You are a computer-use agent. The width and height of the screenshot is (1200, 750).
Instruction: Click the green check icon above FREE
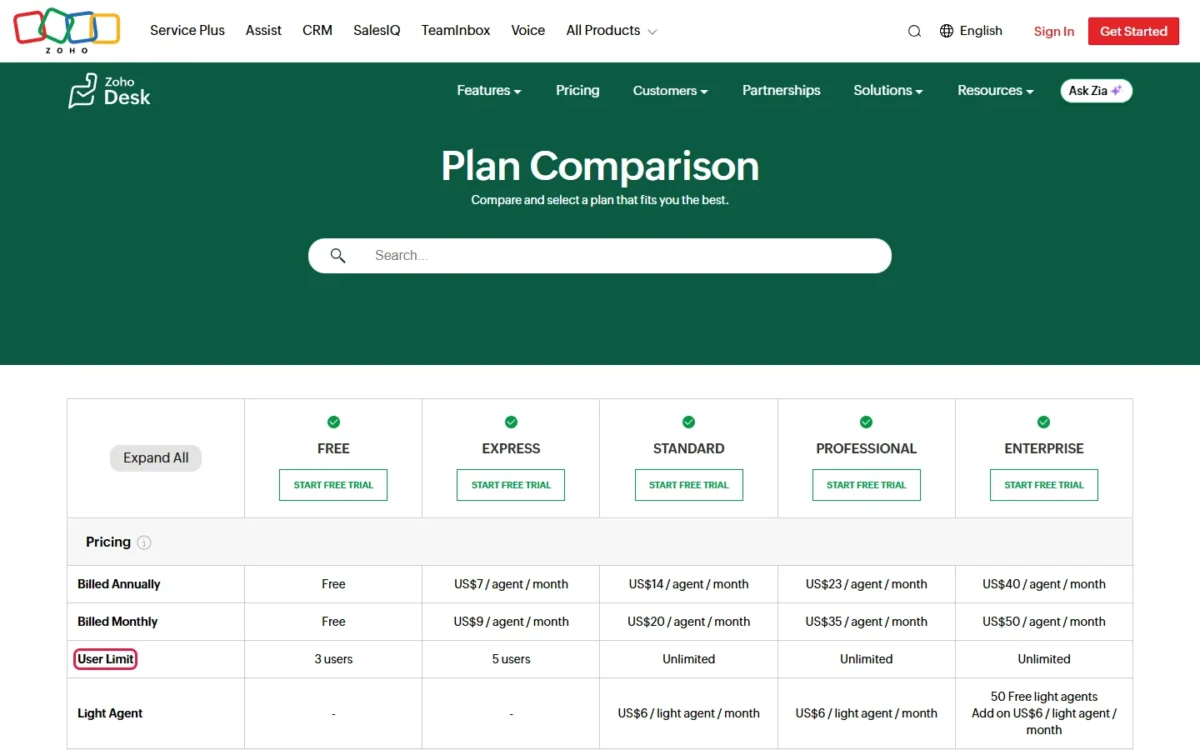coord(334,422)
